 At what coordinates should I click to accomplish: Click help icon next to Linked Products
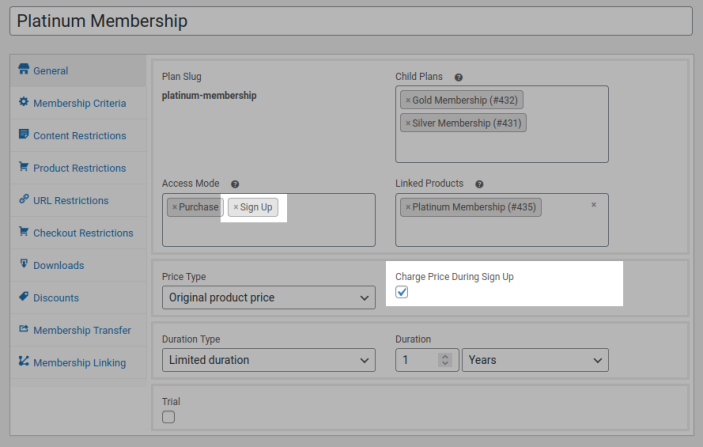[480, 184]
